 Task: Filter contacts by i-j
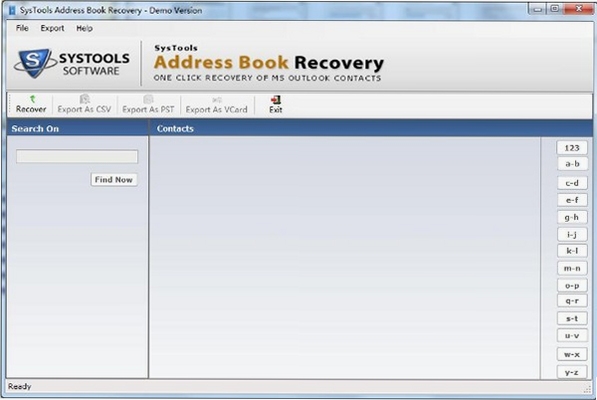click(572, 234)
